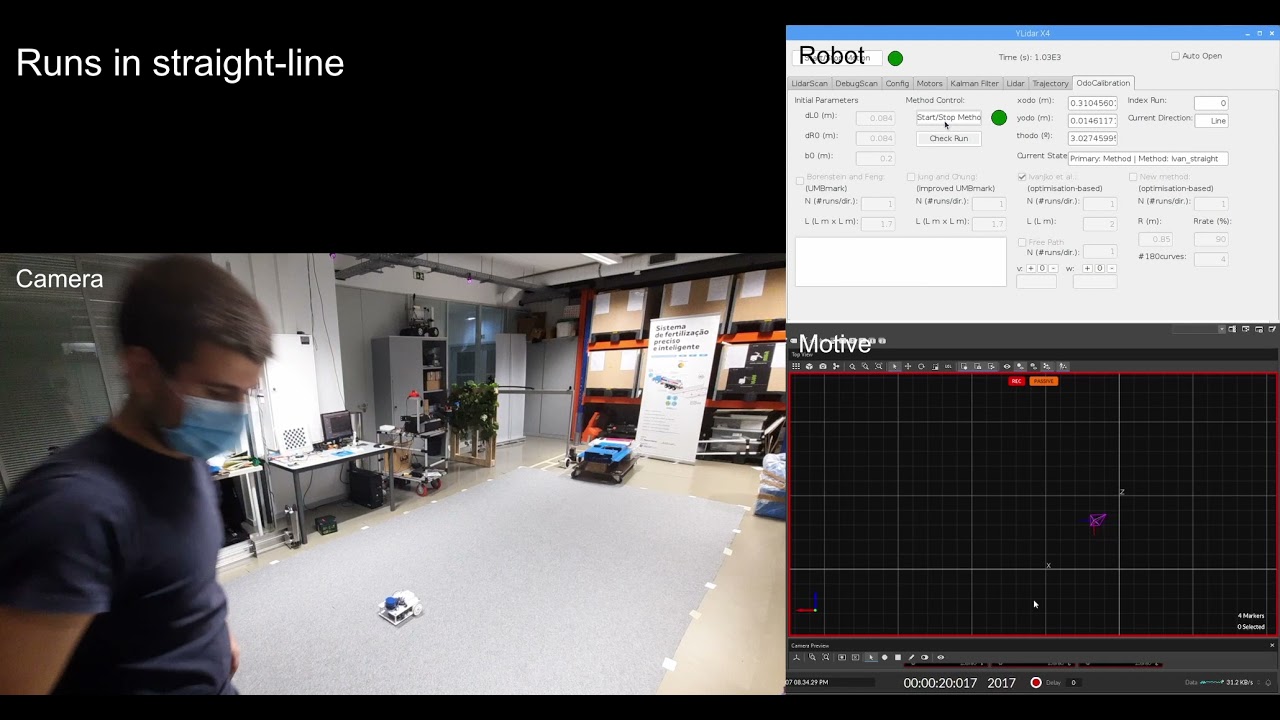Select the circle mask tool in Camera Preview
Viewport: 1280px width, 720px height.
[885, 657]
